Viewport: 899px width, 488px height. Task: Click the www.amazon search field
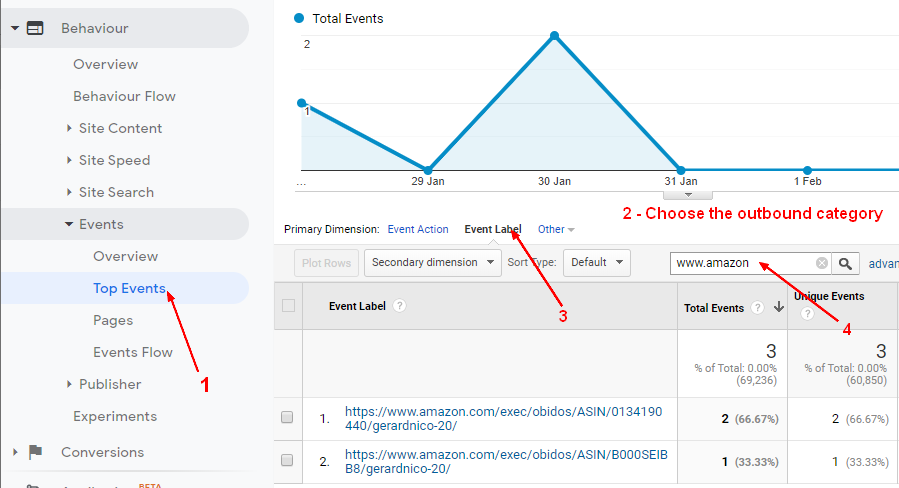point(742,263)
